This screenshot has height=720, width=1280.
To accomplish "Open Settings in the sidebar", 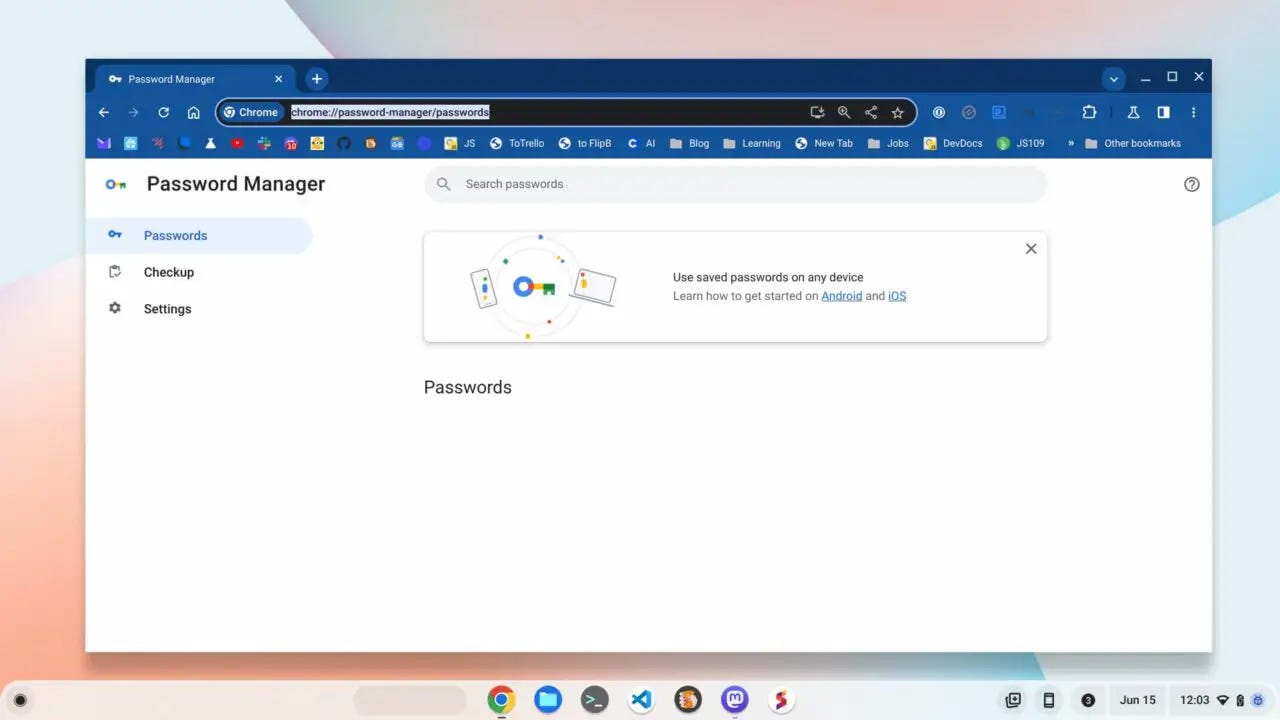I will (199, 309).
